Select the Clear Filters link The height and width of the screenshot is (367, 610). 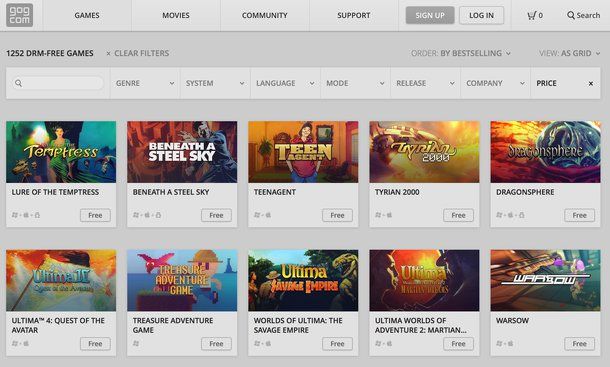coord(142,53)
